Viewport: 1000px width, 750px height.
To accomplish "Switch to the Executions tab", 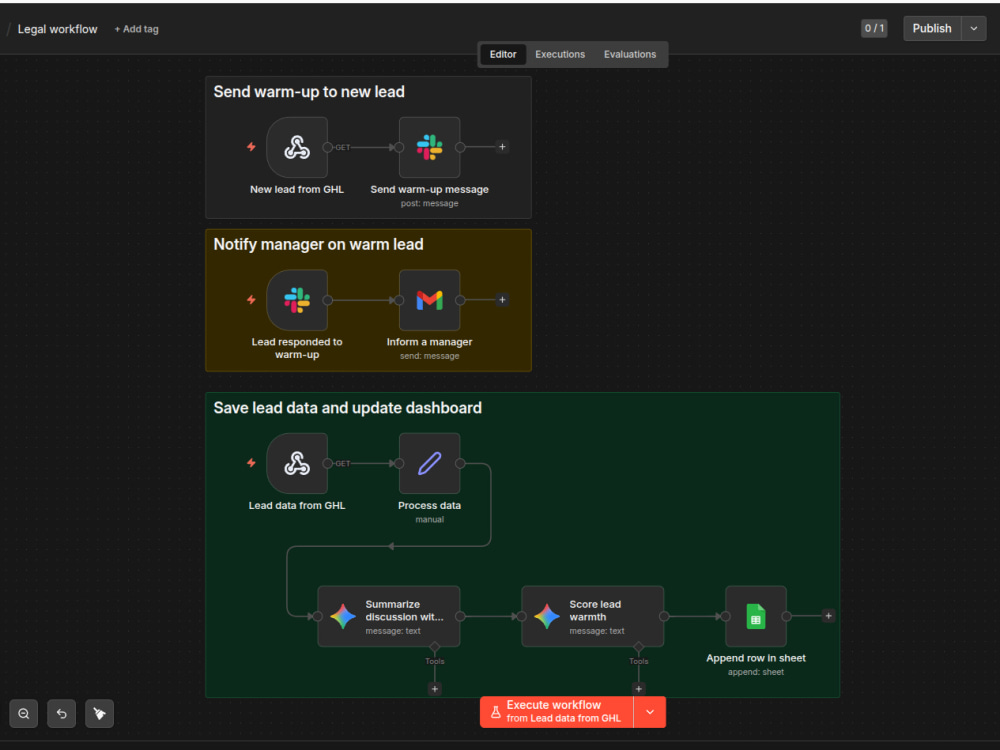I will (x=560, y=54).
